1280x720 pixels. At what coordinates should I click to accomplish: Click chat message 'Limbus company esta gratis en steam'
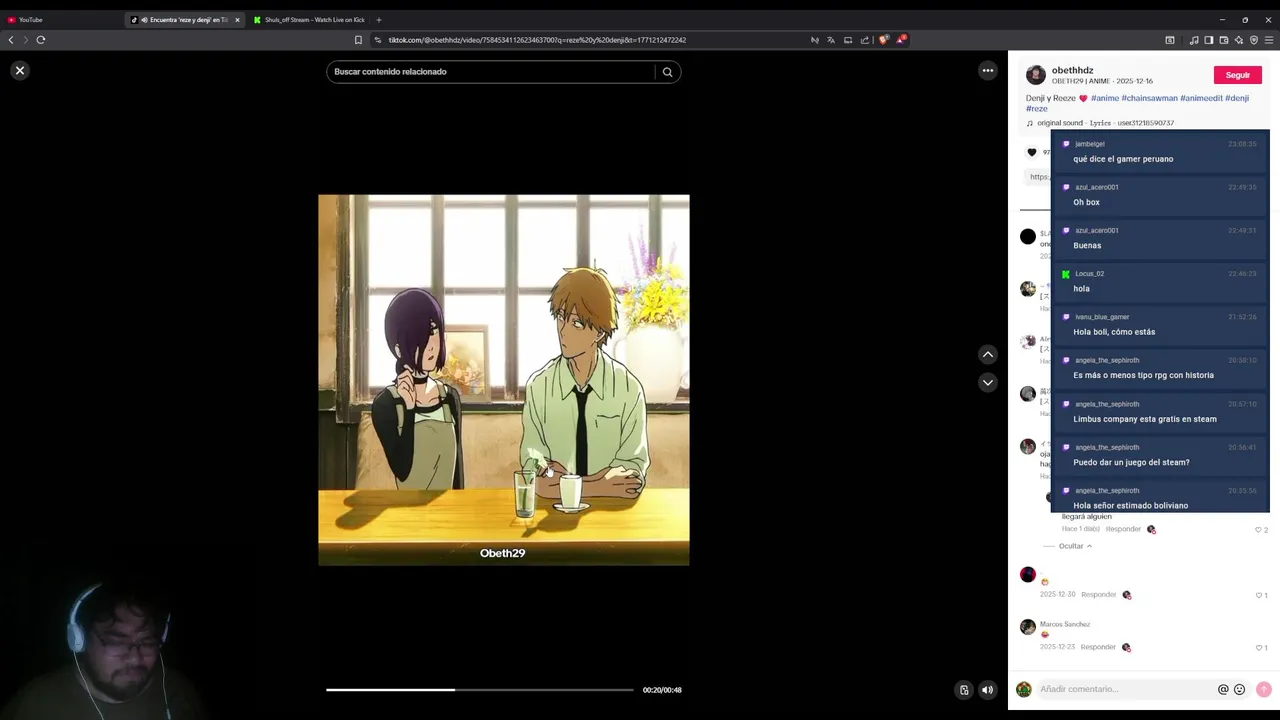click(1145, 419)
